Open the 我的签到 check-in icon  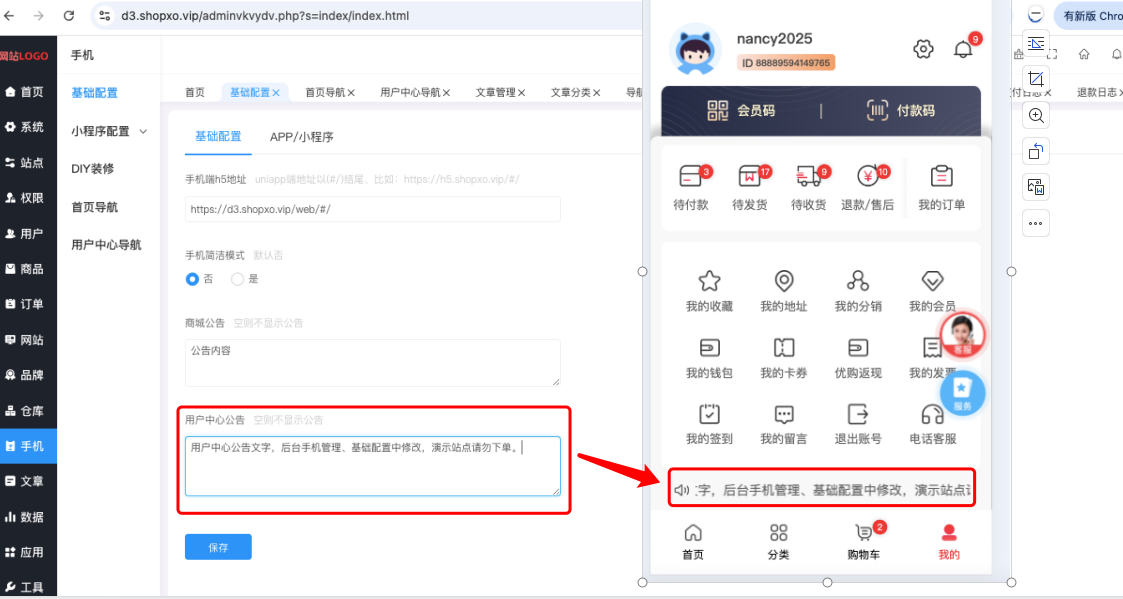click(x=709, y=414)
